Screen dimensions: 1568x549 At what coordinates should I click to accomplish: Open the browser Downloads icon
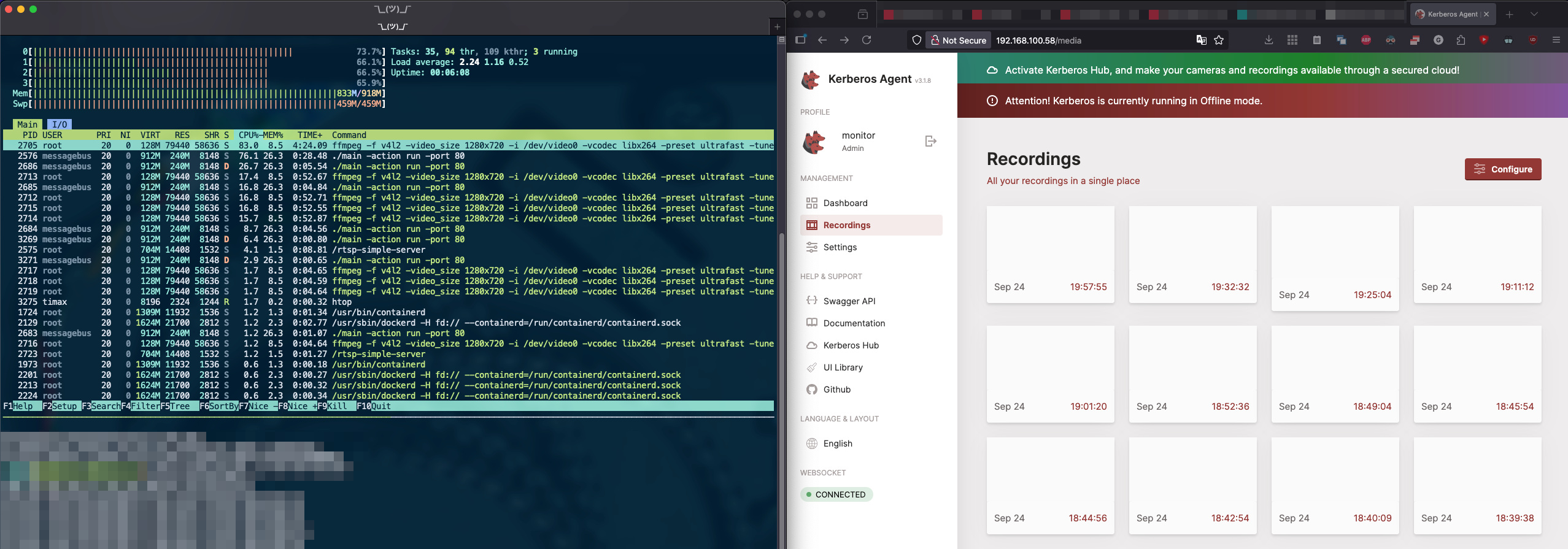(x=1269, y=40)
